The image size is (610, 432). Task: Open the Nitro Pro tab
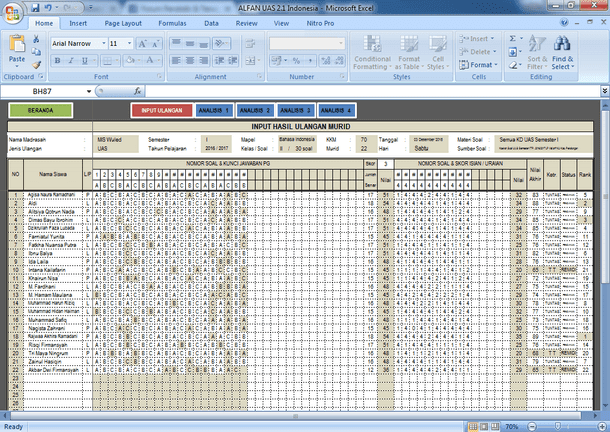click(x=320, y=23)
